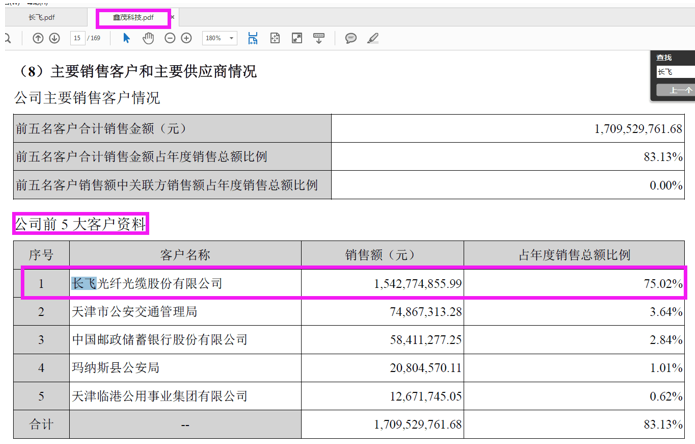This screenshot has height=444, width=695.
Task: Select customer 玛纳斯县公安局
Action: tap(115, 368)
